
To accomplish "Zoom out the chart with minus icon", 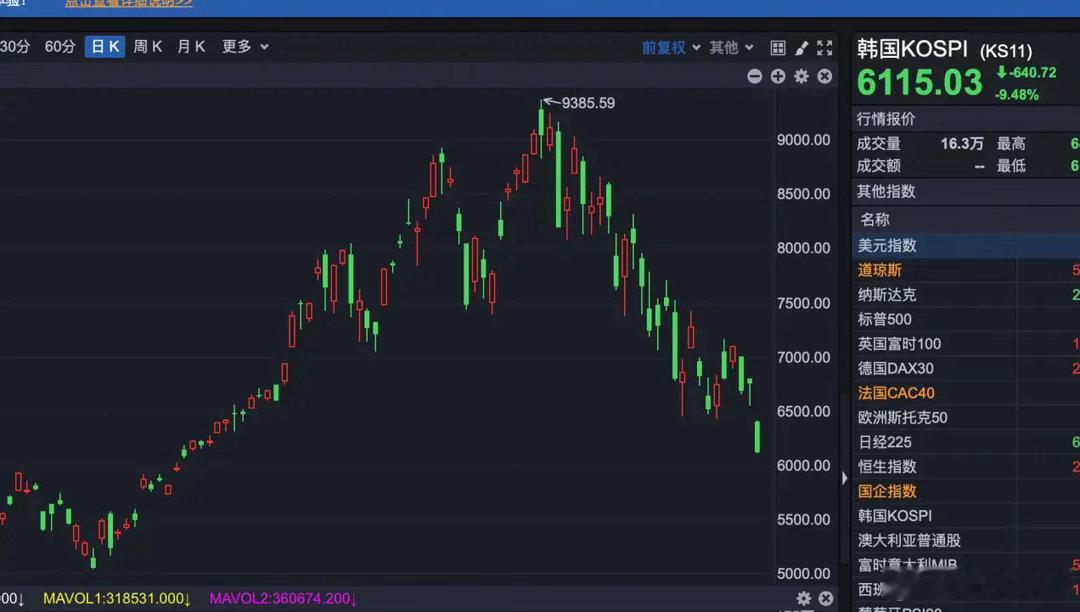I will [755, 76].
